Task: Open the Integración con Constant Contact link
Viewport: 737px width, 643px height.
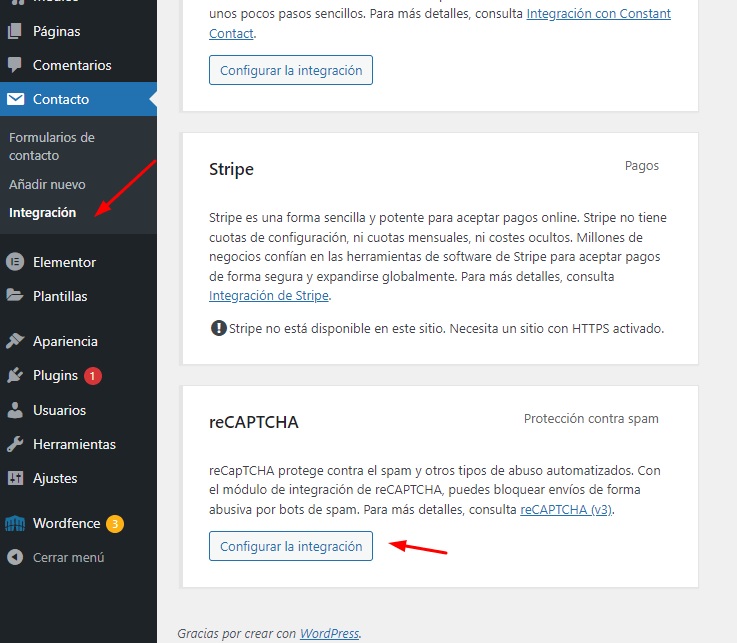Action: click(x=598, y=14)
